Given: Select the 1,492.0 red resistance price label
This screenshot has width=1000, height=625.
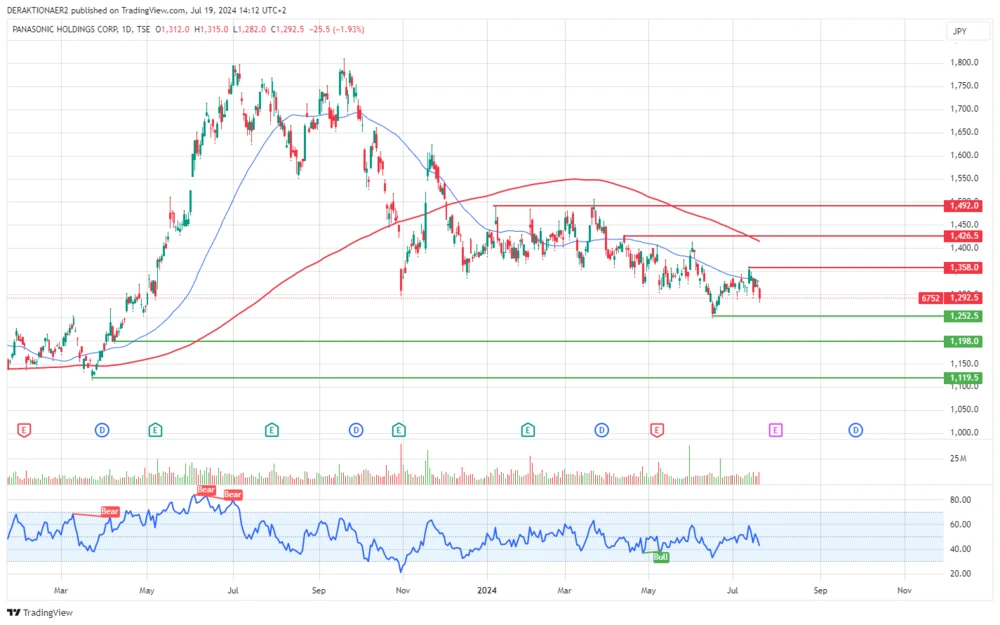Looking at the screenshot, I should (964, 205).
